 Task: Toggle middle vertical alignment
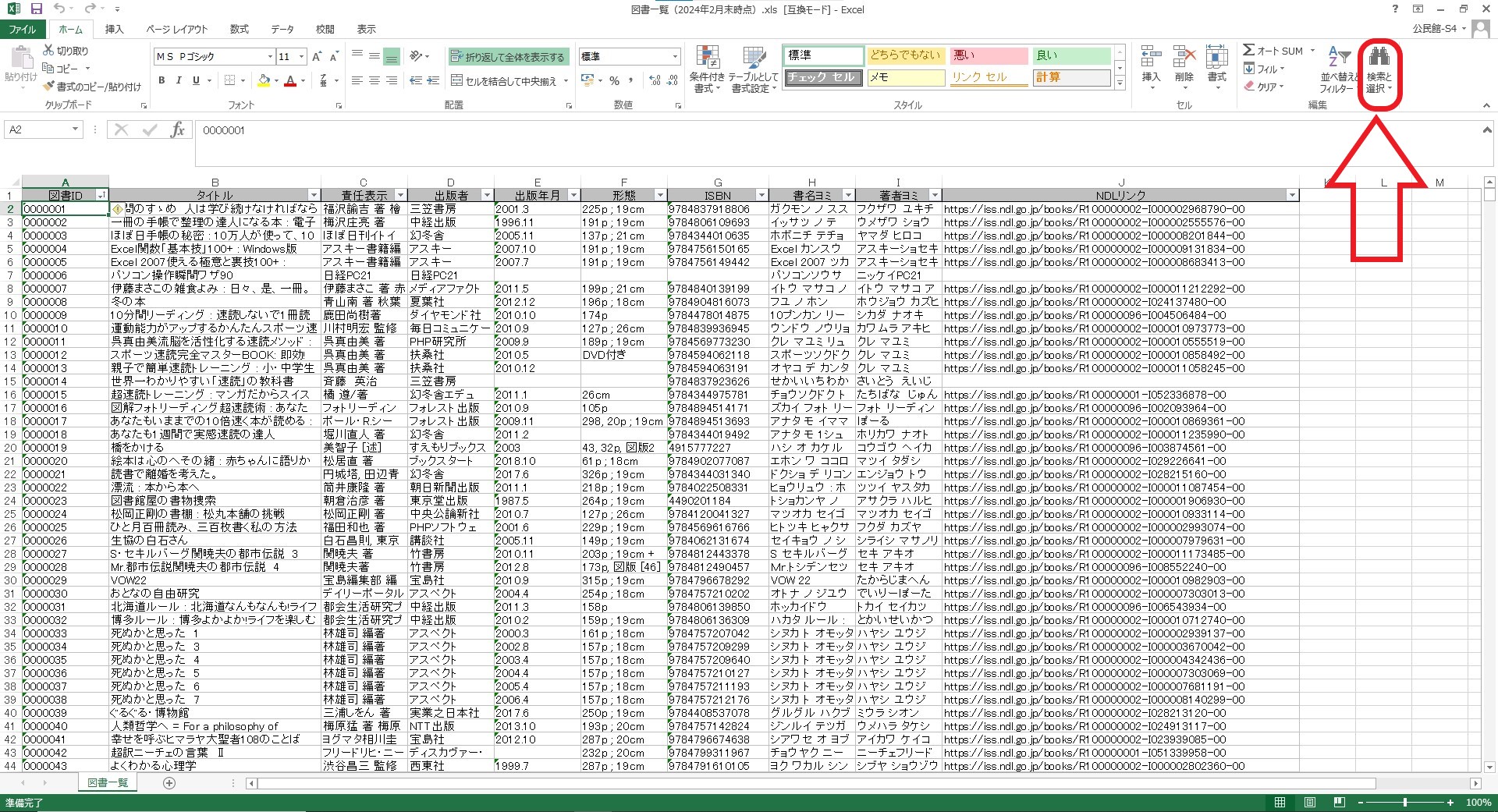tap(374, 56)
